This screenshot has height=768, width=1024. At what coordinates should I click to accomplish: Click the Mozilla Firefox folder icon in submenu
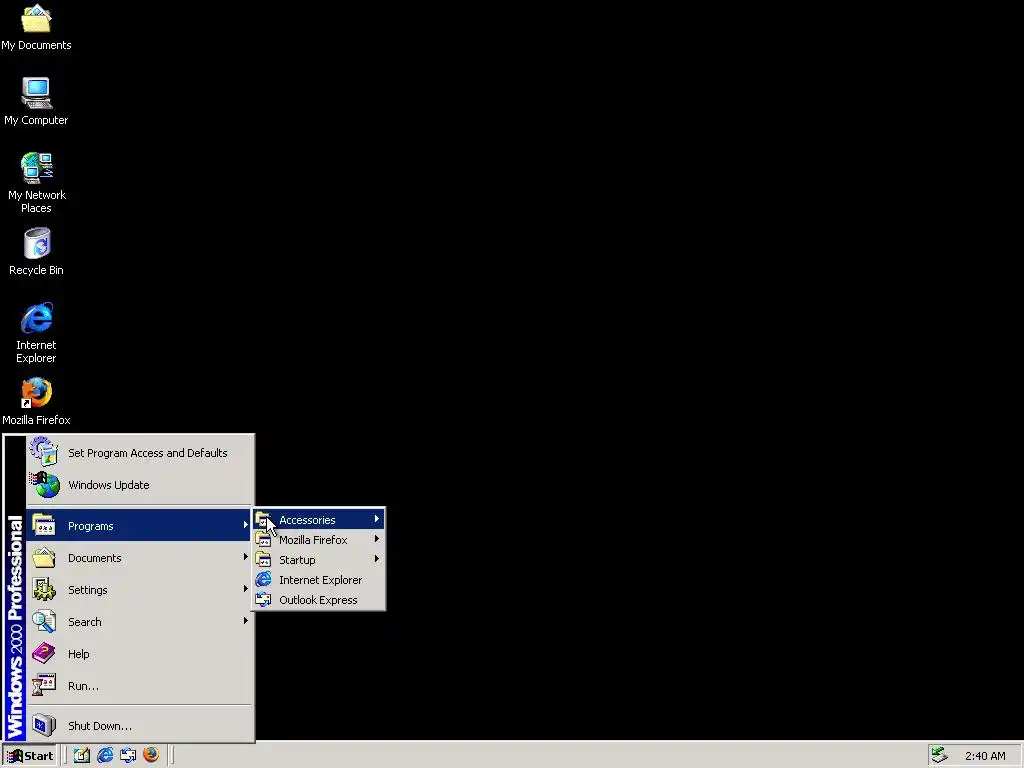(263, 539)
